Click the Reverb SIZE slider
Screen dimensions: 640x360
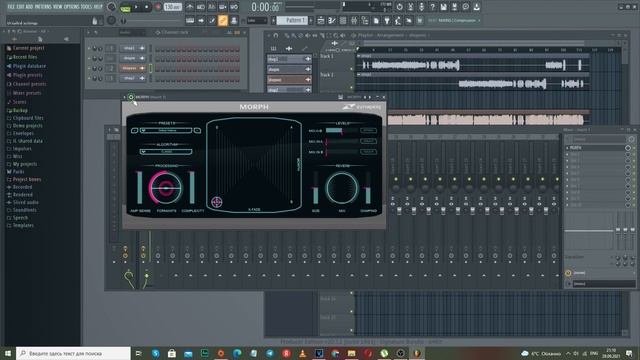tap(316, 188)
